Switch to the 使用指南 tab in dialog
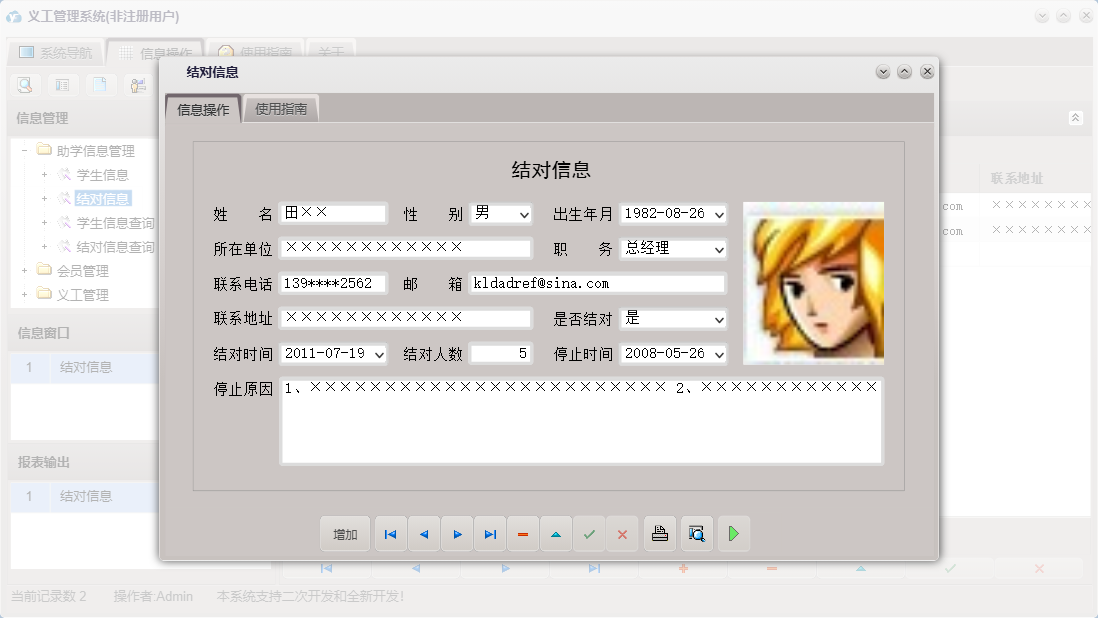This screenshot has width=1098, height=618. click(281, 109)
